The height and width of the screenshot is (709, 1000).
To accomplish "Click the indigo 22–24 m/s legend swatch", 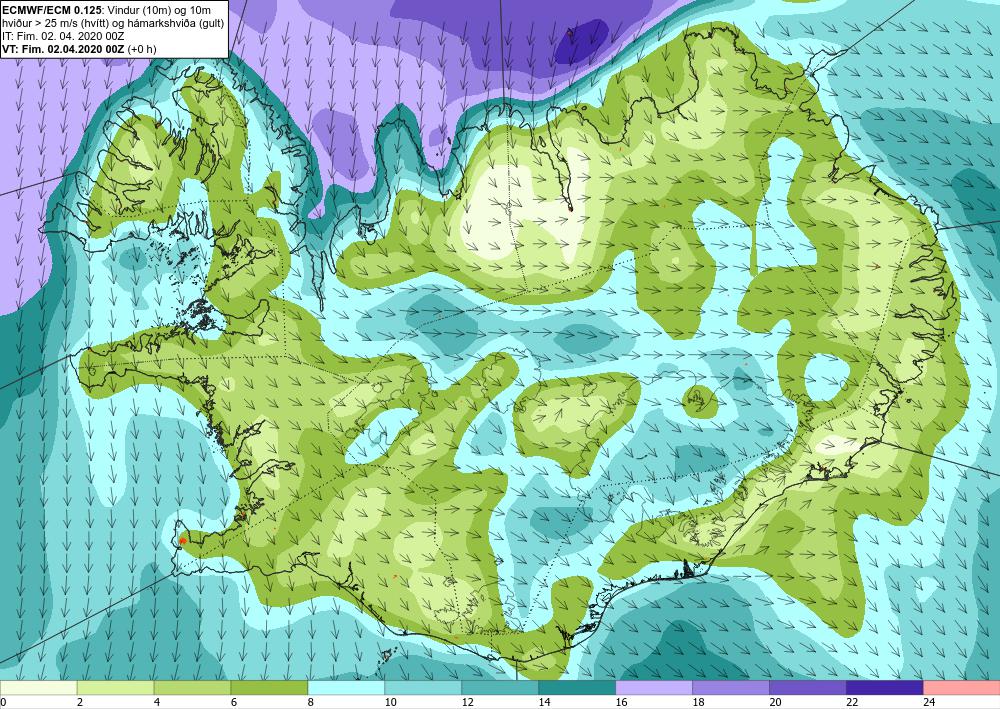I will [x=885, y=687].
